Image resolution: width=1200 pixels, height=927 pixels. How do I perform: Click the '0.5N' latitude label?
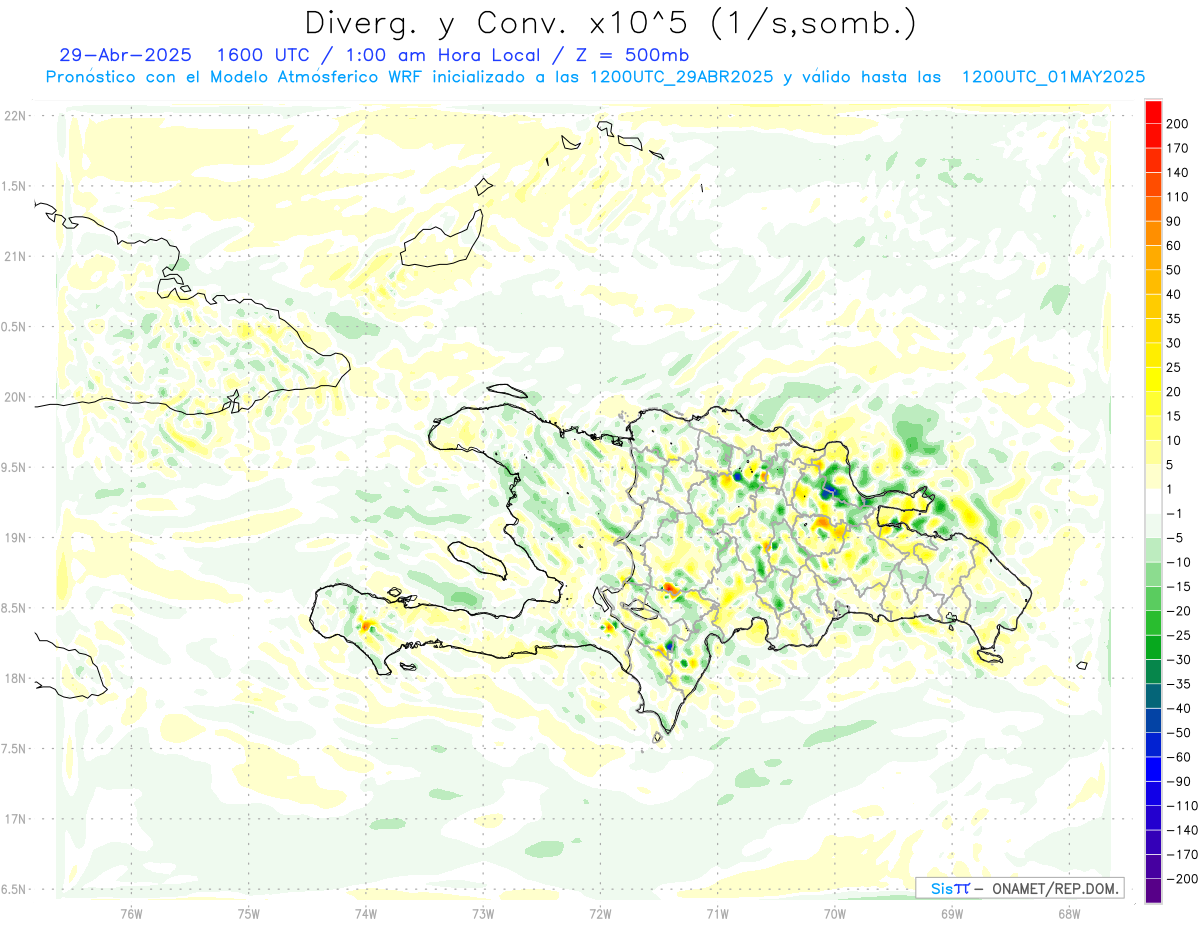click(x=15, y=327)
